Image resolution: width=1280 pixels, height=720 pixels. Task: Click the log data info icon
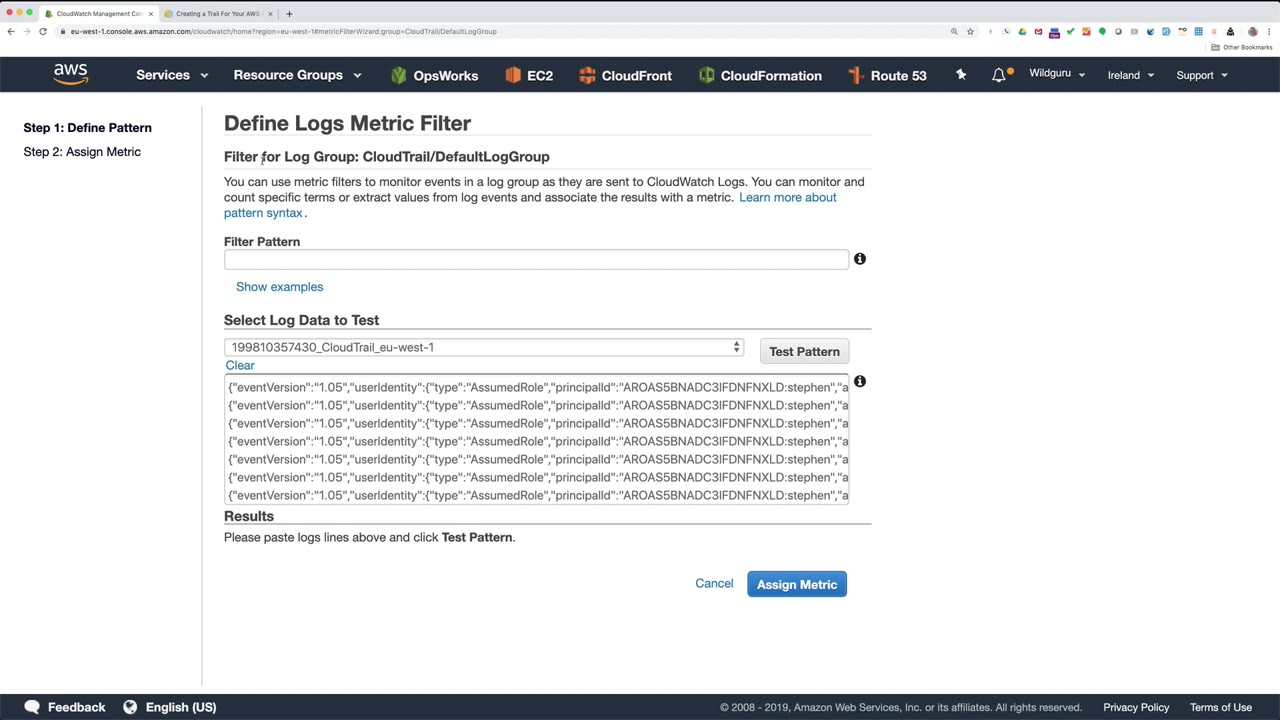pos(859,382)
